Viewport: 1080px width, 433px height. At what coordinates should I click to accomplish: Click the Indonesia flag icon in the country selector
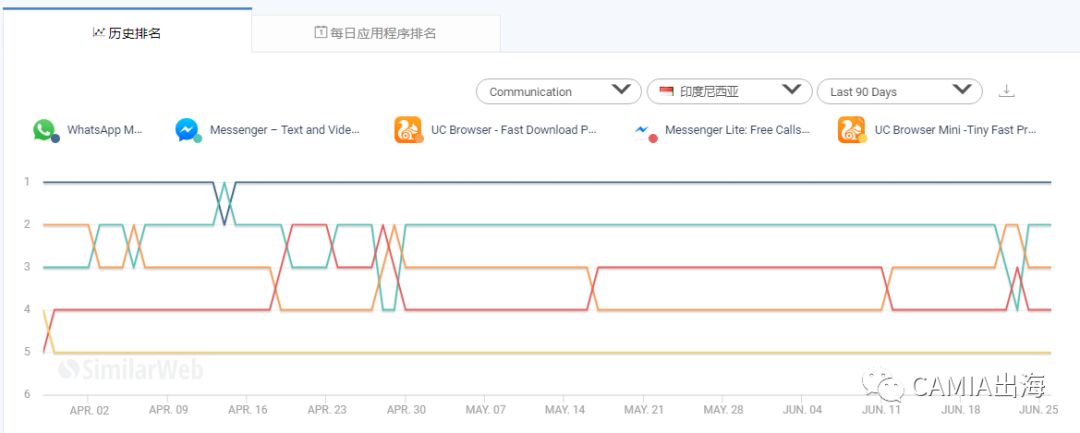(666, 91)
